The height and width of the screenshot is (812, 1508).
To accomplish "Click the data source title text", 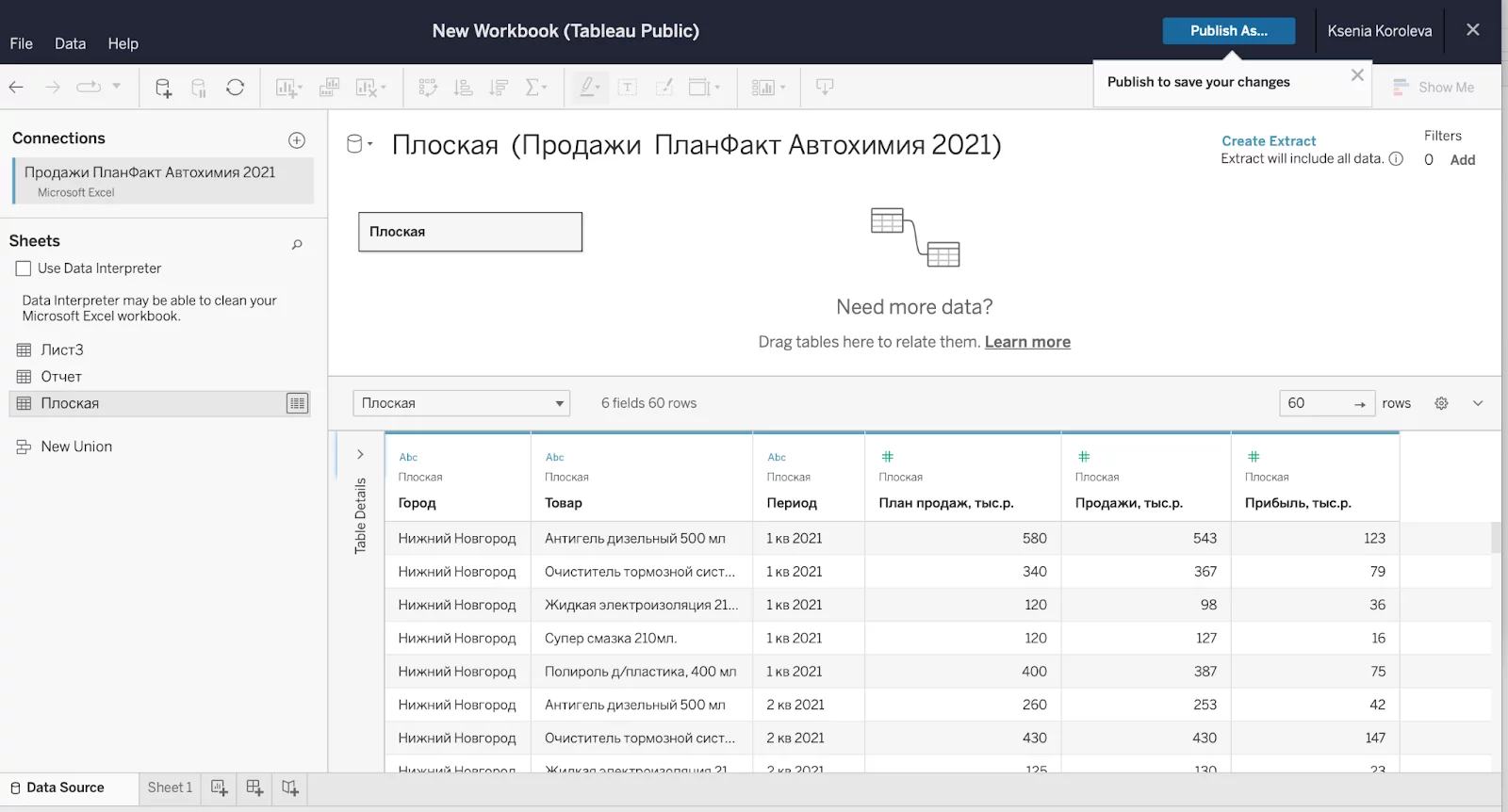I will coord(697,145).
